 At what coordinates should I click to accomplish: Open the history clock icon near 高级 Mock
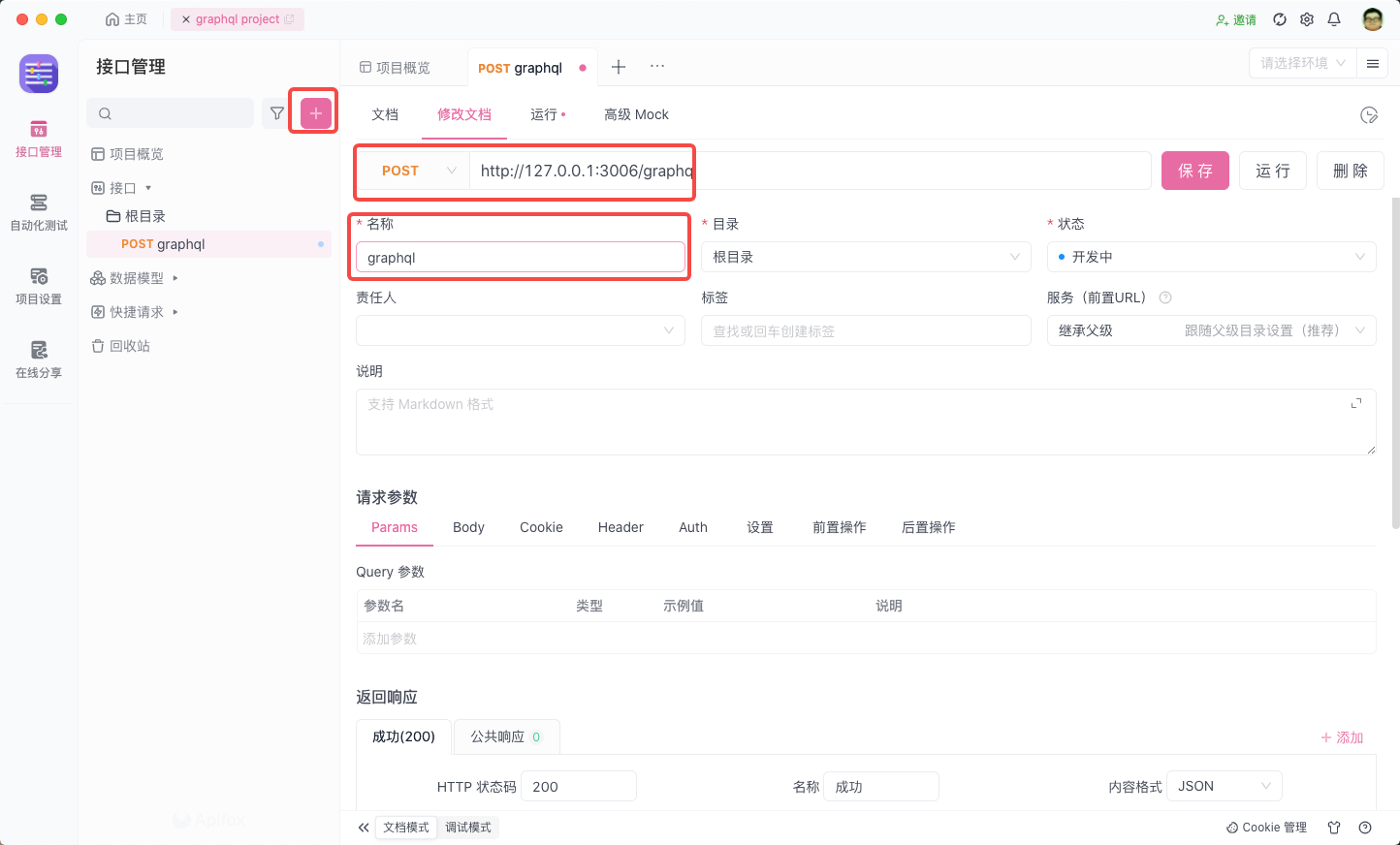1369,113
